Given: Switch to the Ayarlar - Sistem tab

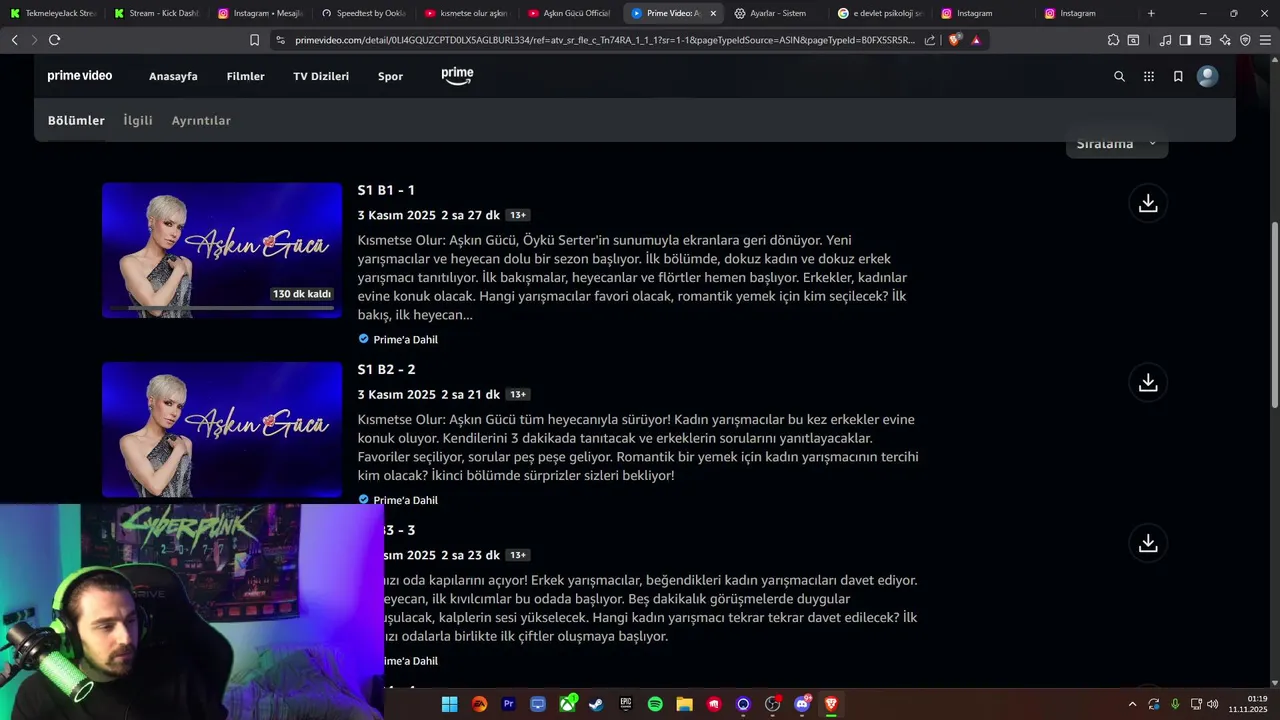Looking at the screenshot, I should (x=777, y=13).
